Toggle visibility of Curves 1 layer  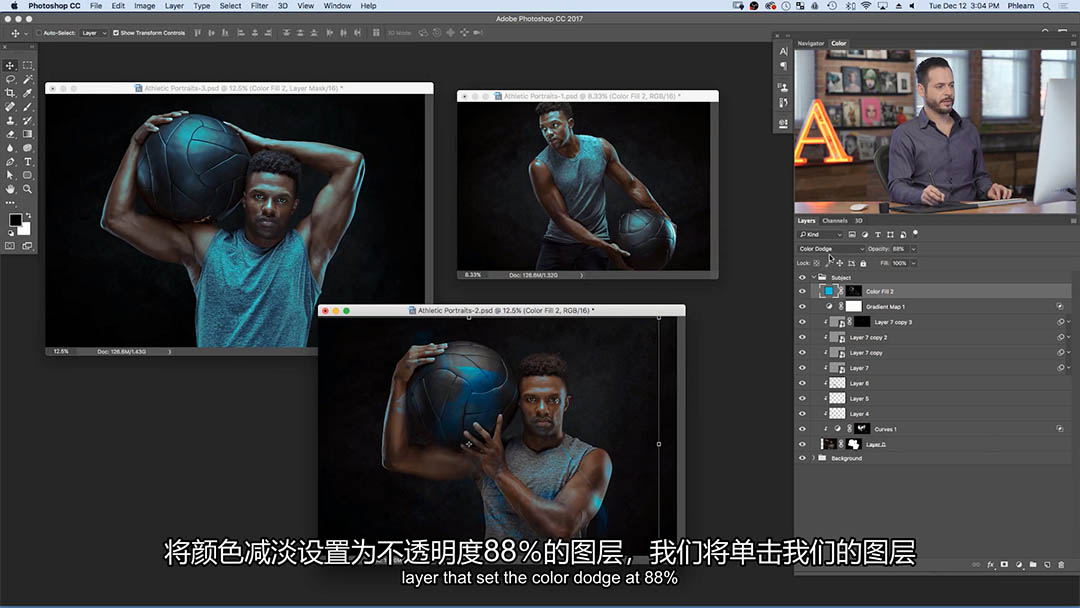click(802, 429)
